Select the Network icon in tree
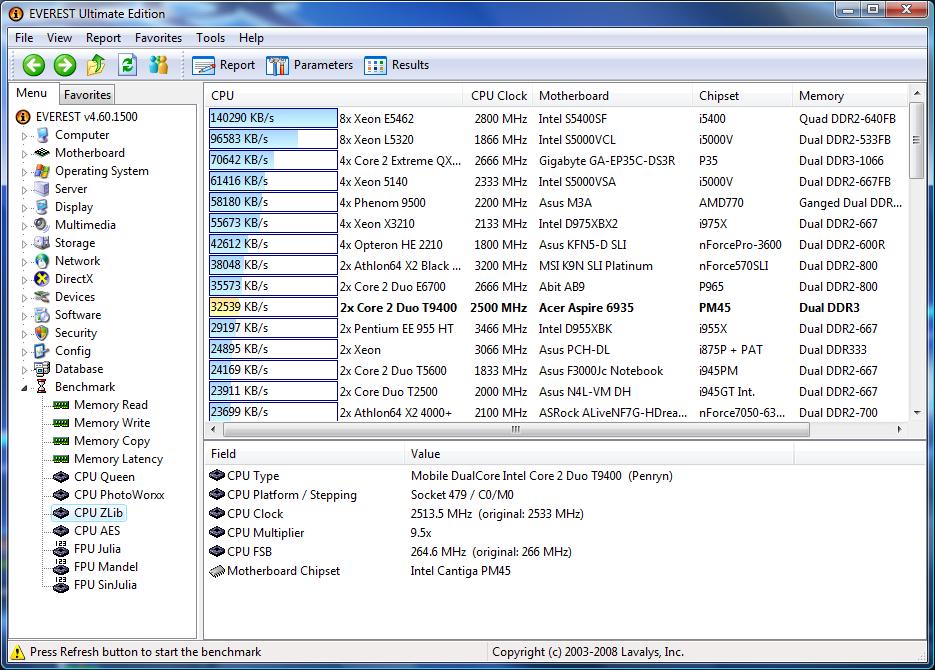This screenshot has width=935, height=670. click(x=41, y=261)
